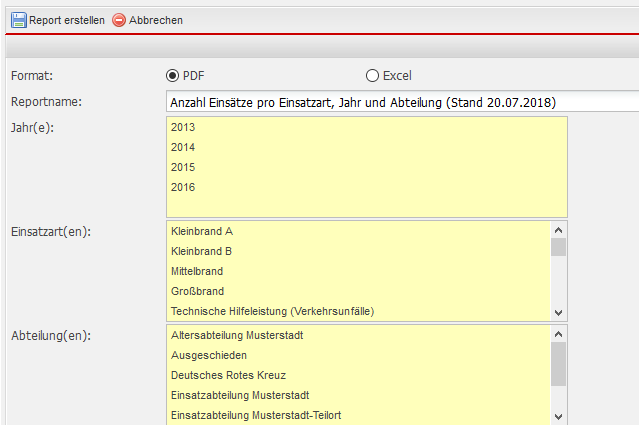The image size is (639, 425).
Task: Select year 2013 in the Jahr list
Action: coord(183,127)
